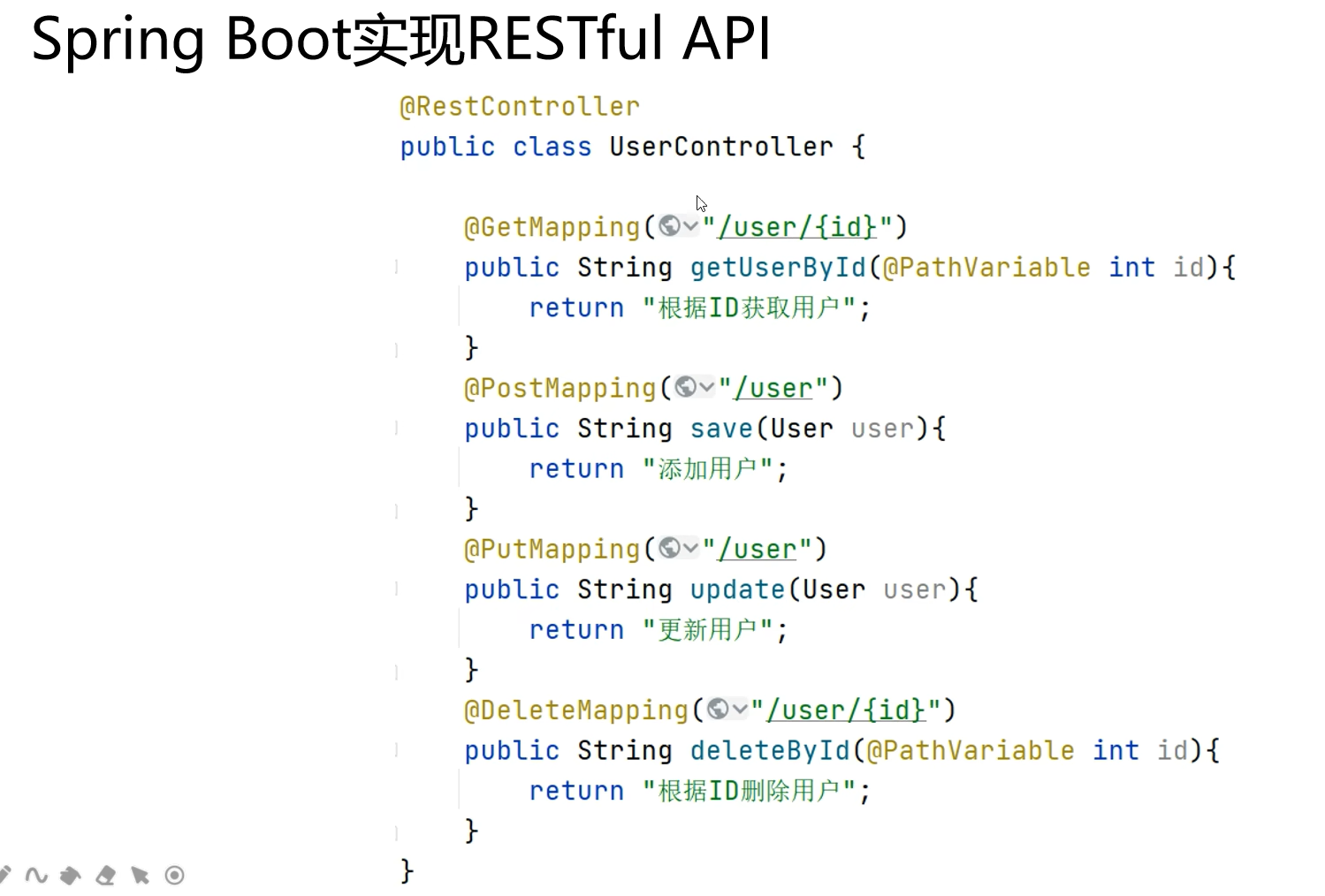The width and height of the screenshot is (1325, 896).
Task: Click the globe icon in @GetMapping
Action: point(670,227)
